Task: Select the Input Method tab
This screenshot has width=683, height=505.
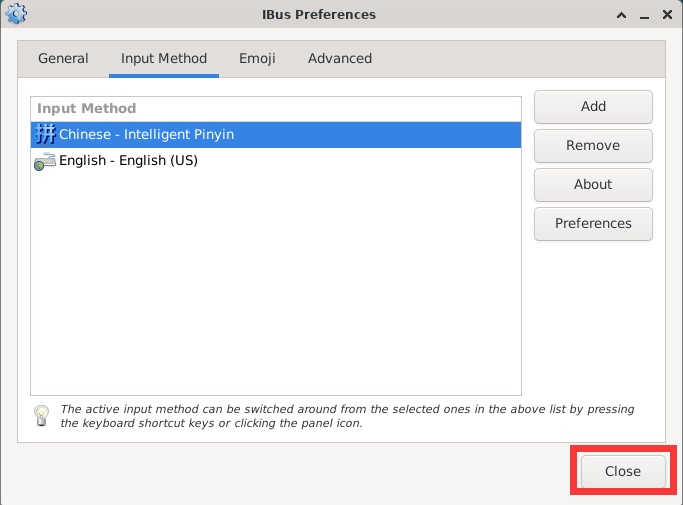Action: pyautogui.click(x=164, y=58)
